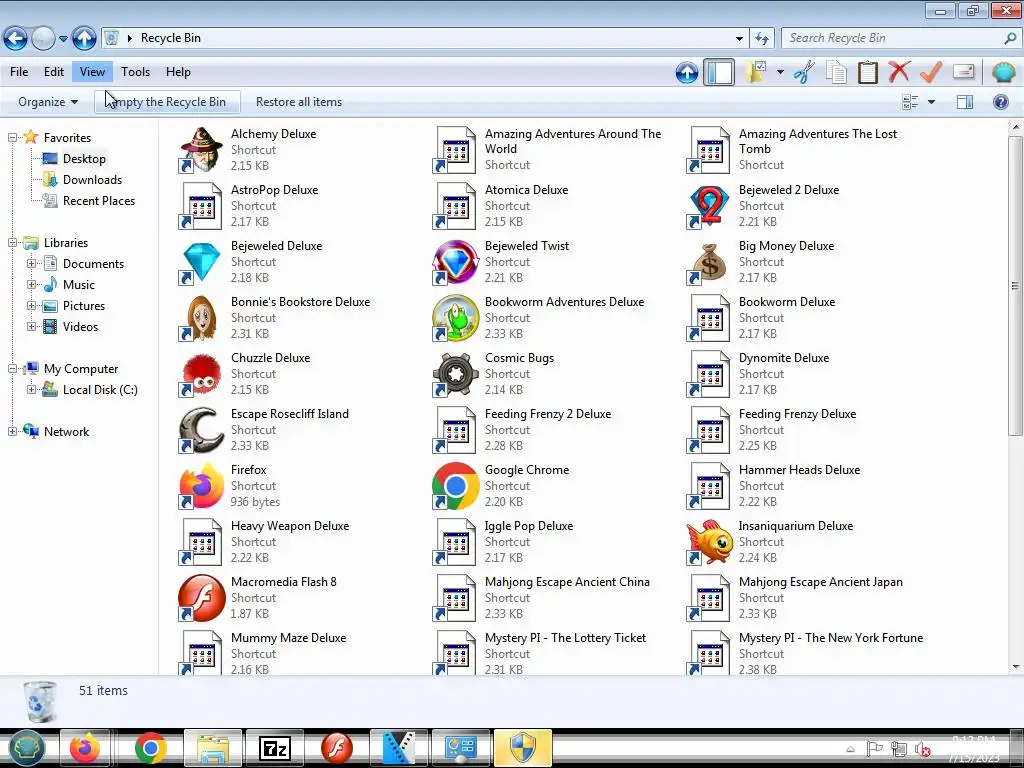Click the blue Help question mark icon
1024x768 pixels.
pyautogui.click(x=1000, y=102)
